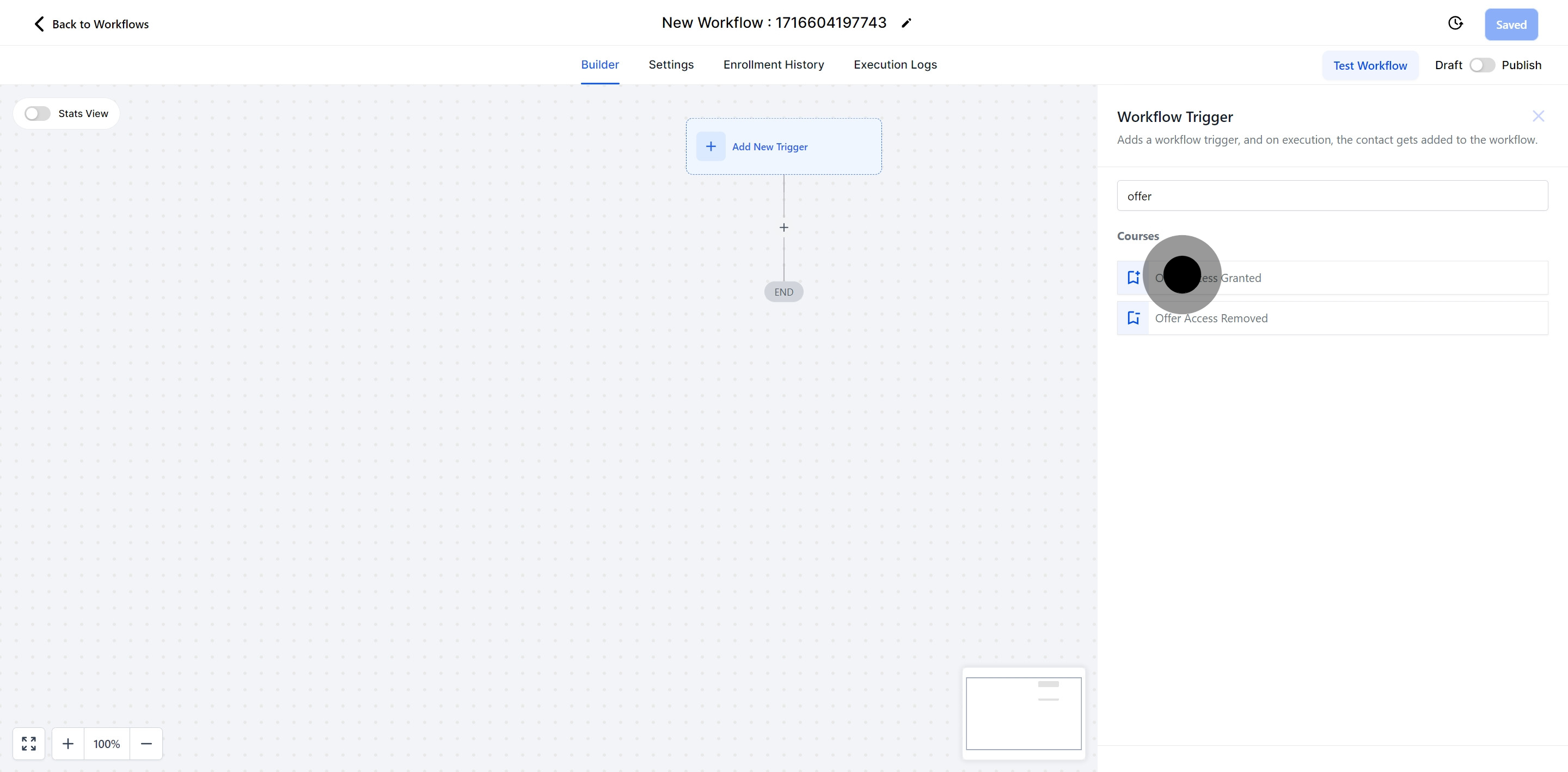
Task: Click Offer Access Removed bookmark icon
Action: pos(1133,318)
